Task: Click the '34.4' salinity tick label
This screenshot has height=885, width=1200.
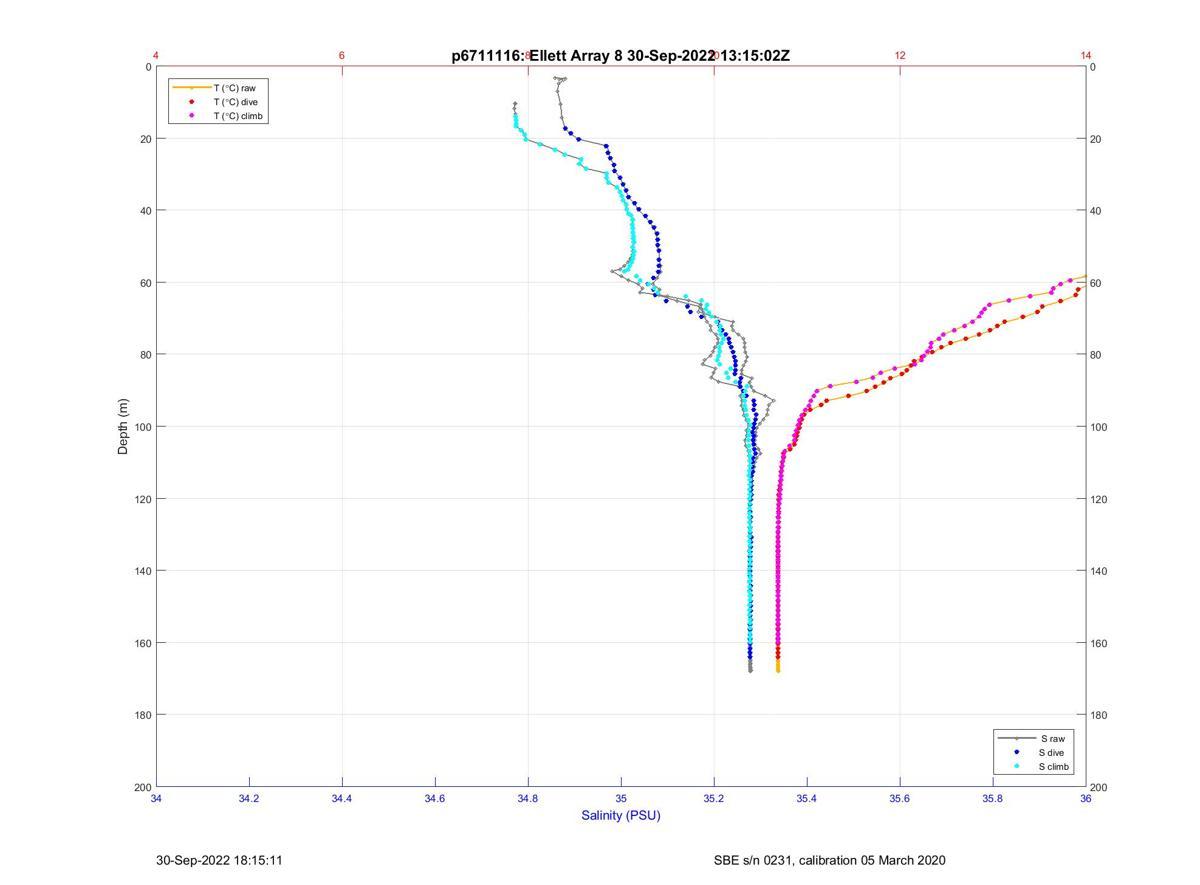Action: 342,798
